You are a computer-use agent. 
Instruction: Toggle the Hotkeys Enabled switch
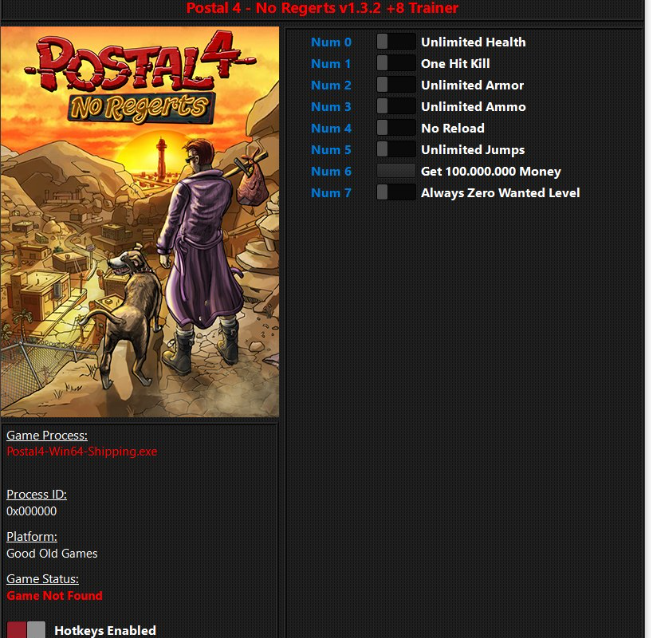point(26,630)
